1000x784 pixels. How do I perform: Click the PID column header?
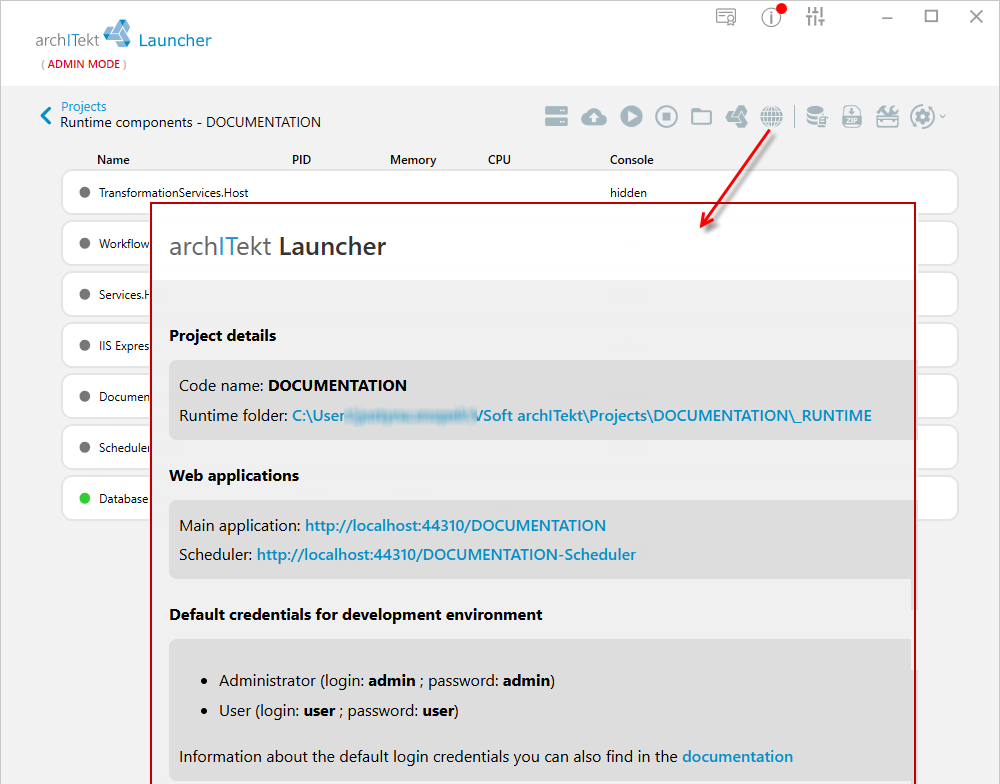(x=302, y=160)
